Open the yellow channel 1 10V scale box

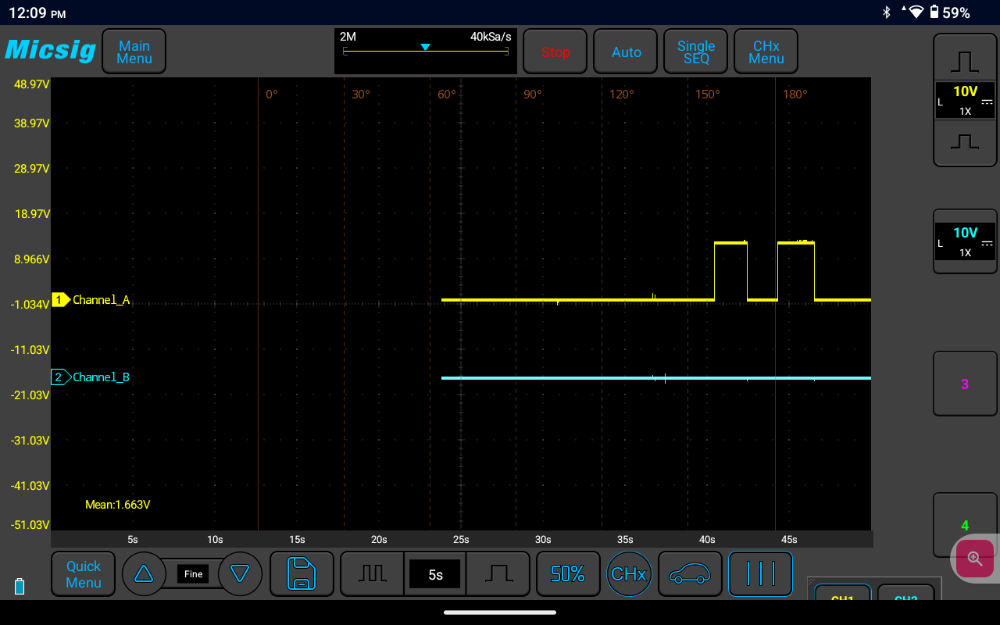965,100
